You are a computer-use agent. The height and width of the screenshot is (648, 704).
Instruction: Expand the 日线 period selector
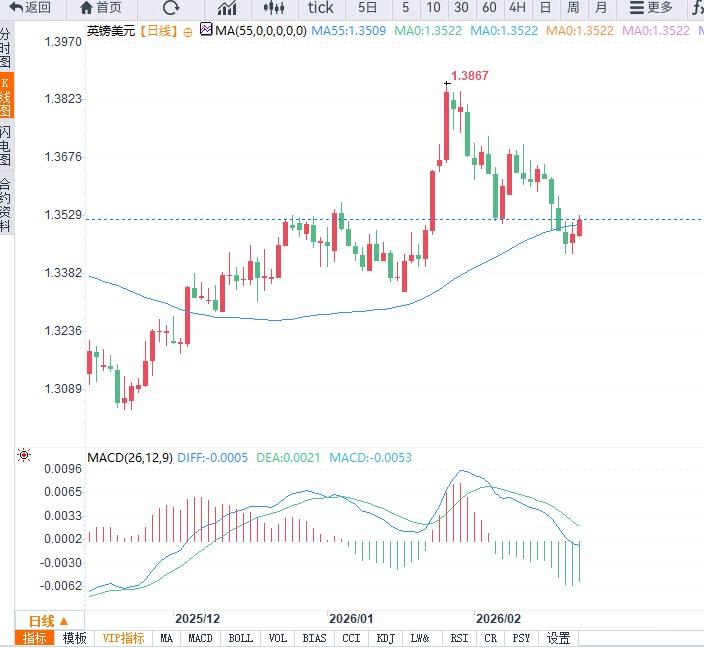tap(49, 621)
